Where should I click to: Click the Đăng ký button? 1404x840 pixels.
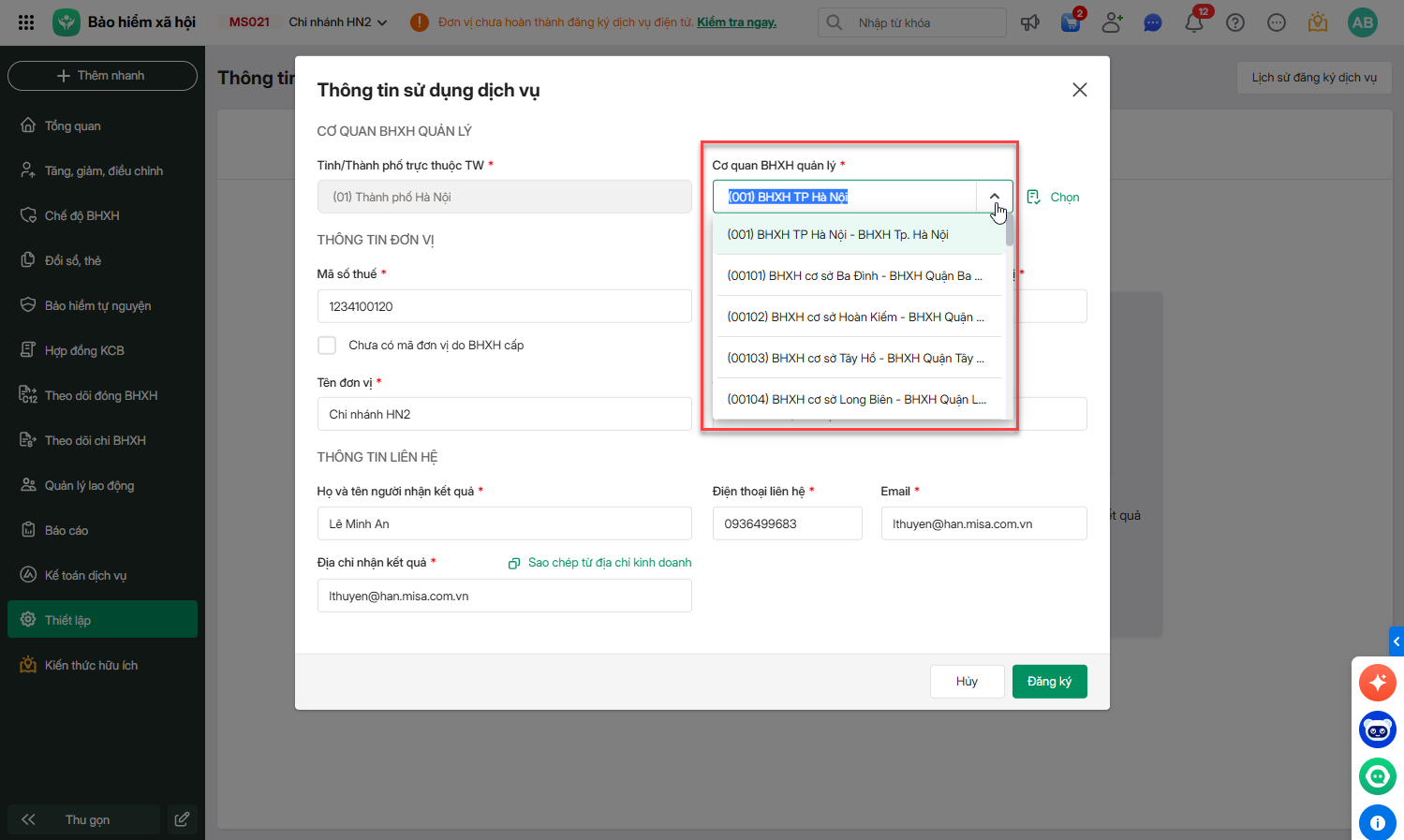click(1049, 682)
